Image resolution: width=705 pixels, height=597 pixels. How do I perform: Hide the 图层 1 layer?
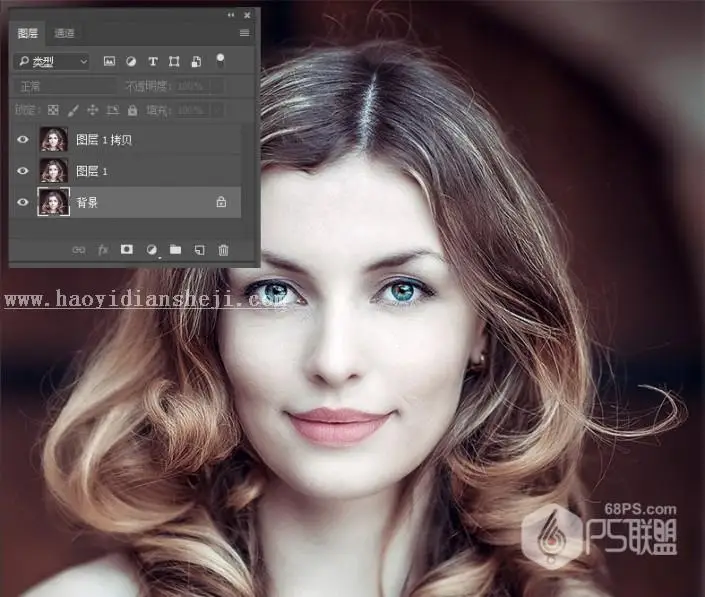(x=22, y=171)
